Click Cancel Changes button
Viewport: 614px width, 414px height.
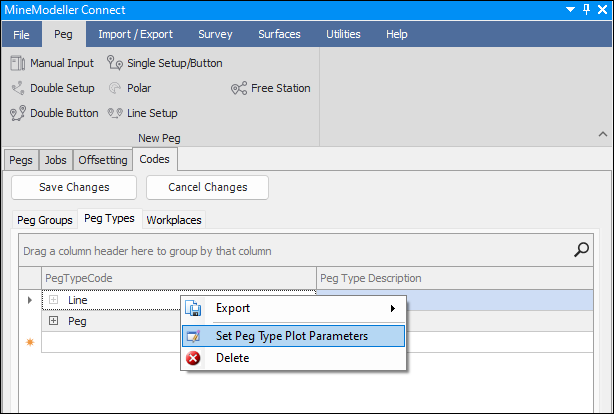click(208, 187)
